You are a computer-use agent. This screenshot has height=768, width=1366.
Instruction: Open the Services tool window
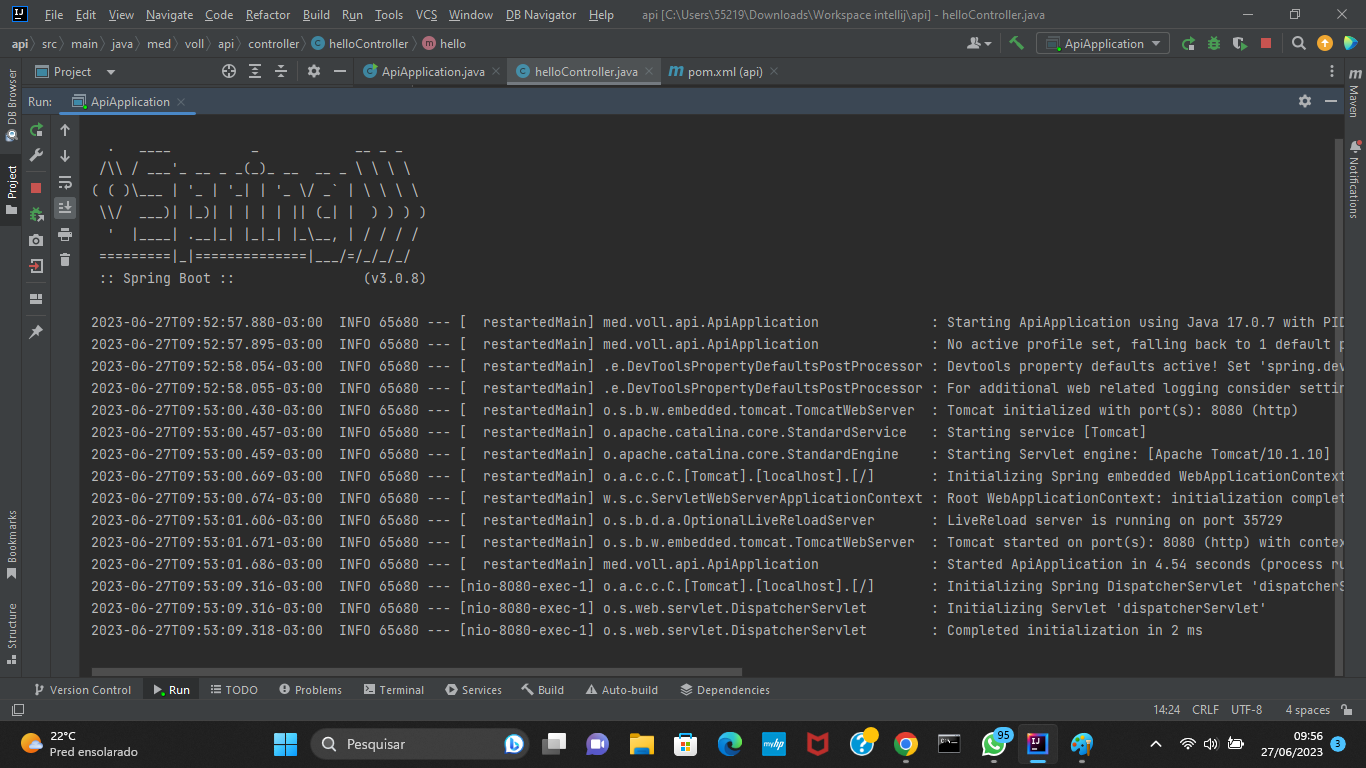pos(474,690)
